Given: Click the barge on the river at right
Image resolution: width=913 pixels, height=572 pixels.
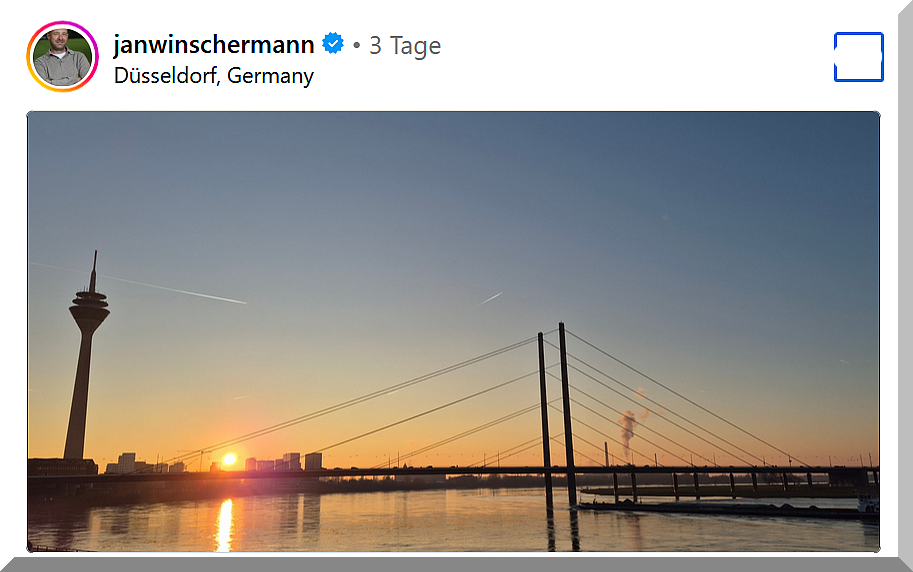Looking at the screenshot, I should (728, 507).
